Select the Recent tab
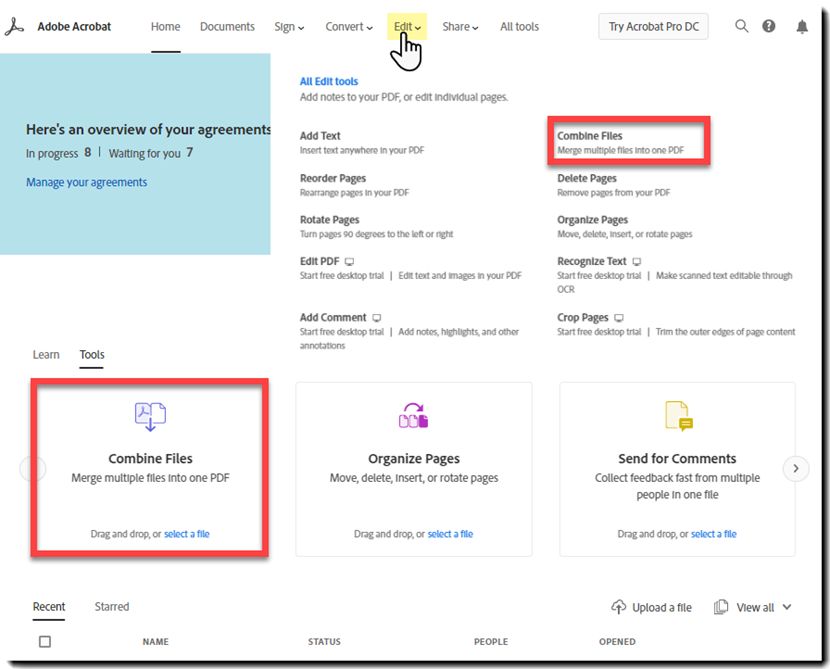 (x=49, y=607)
